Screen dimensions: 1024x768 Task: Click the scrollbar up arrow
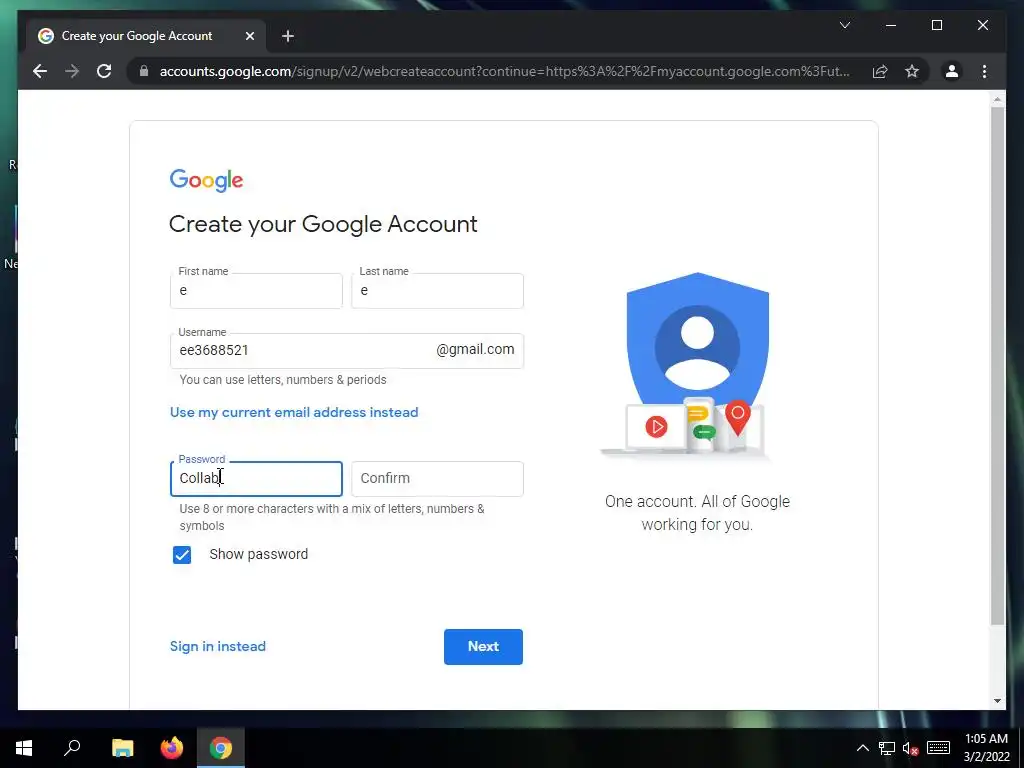click(997, 99)
